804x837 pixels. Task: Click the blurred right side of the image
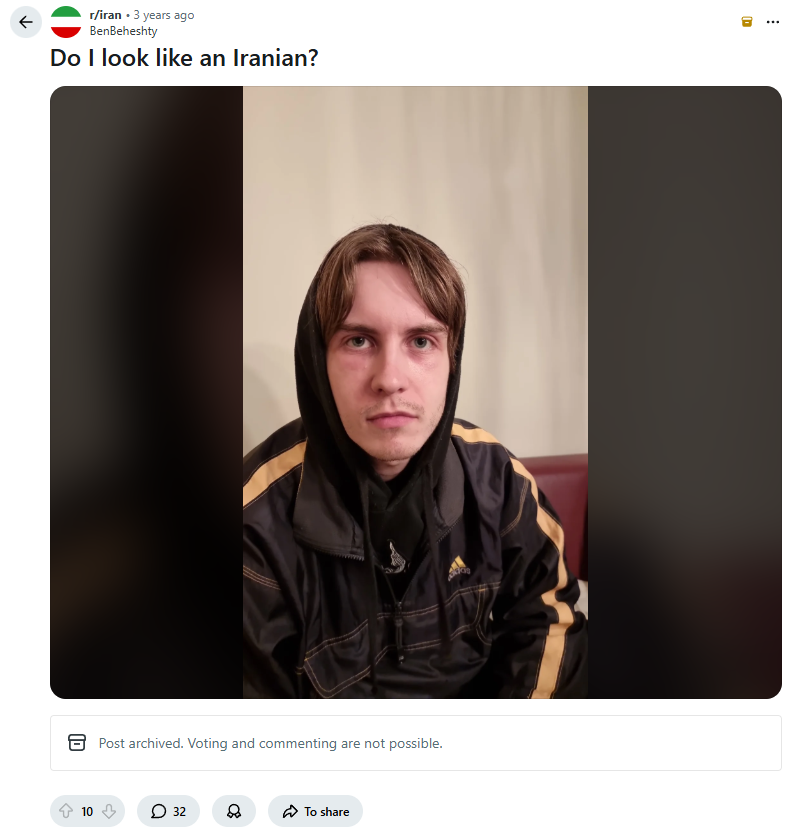684,392
